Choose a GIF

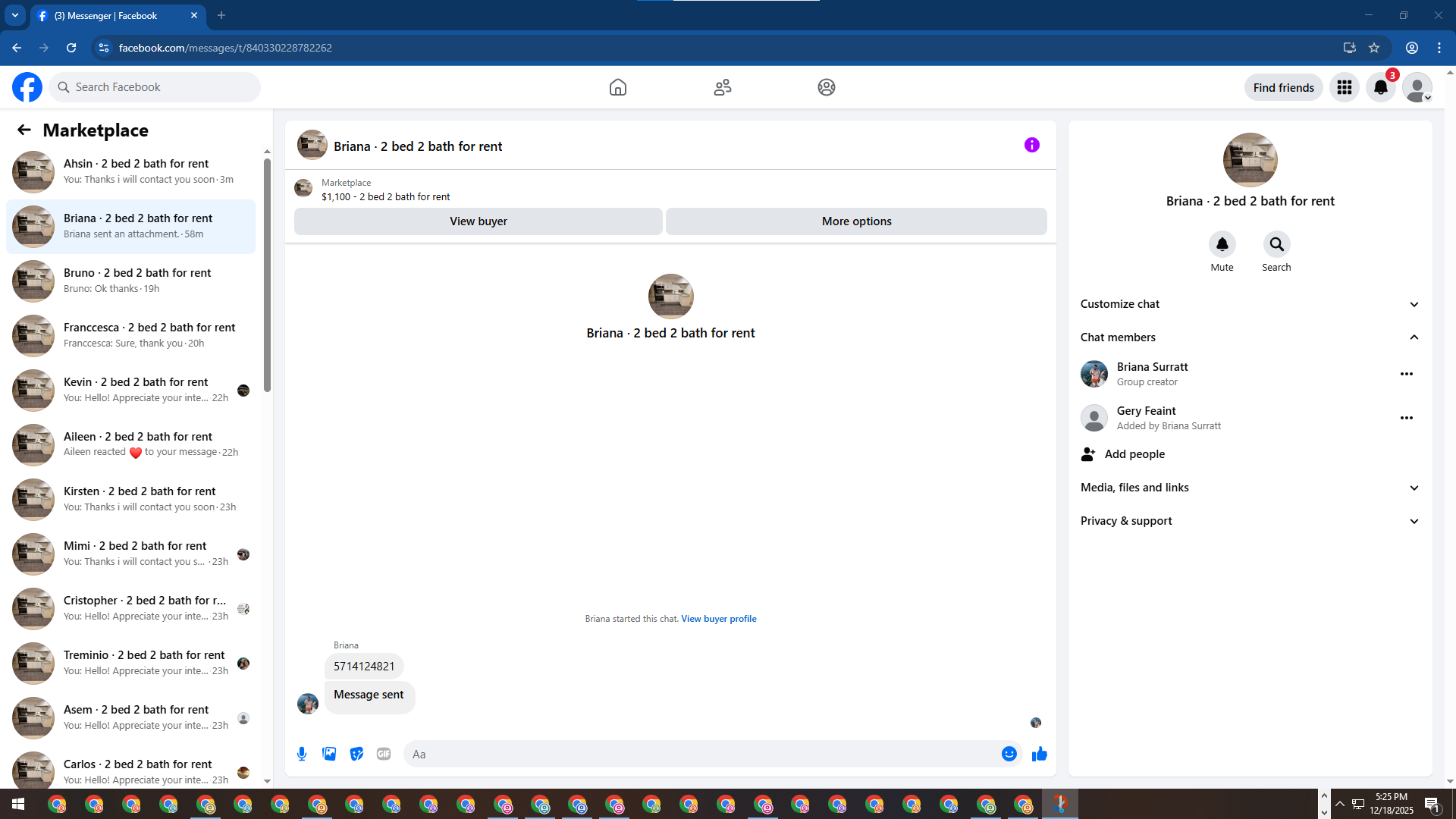[x=384, y=754]
